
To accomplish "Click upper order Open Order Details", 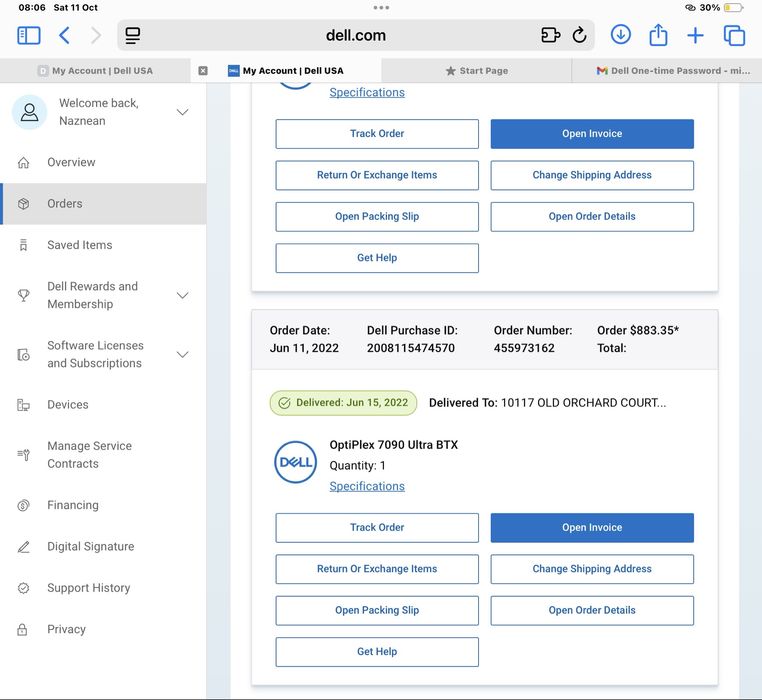I will (592, 216).
